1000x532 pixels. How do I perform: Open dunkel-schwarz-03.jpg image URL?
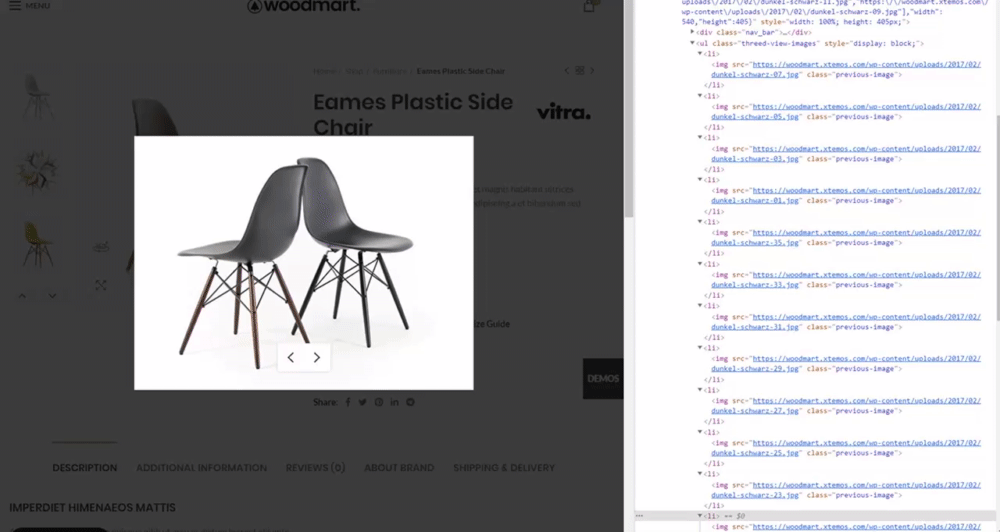(x=846, y=154)
